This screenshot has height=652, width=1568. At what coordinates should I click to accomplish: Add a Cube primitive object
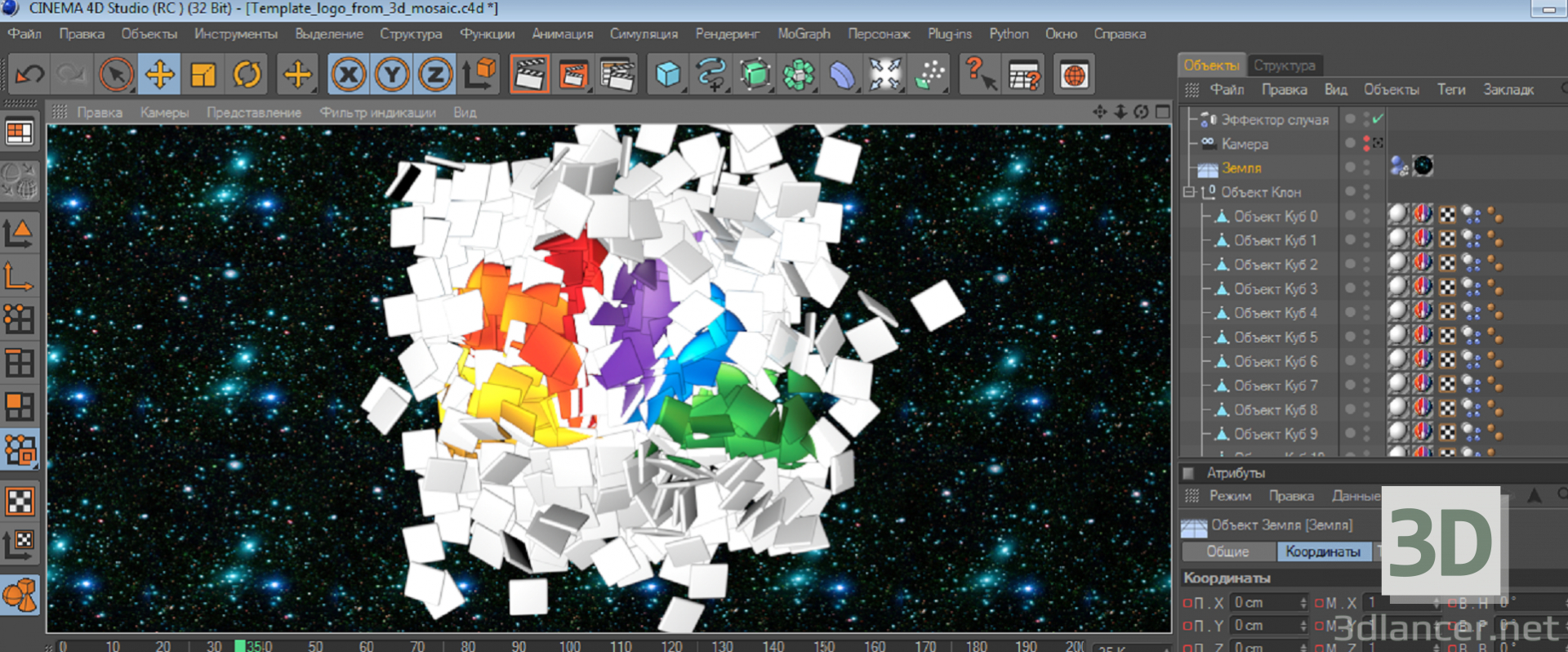tap(668, 75)
